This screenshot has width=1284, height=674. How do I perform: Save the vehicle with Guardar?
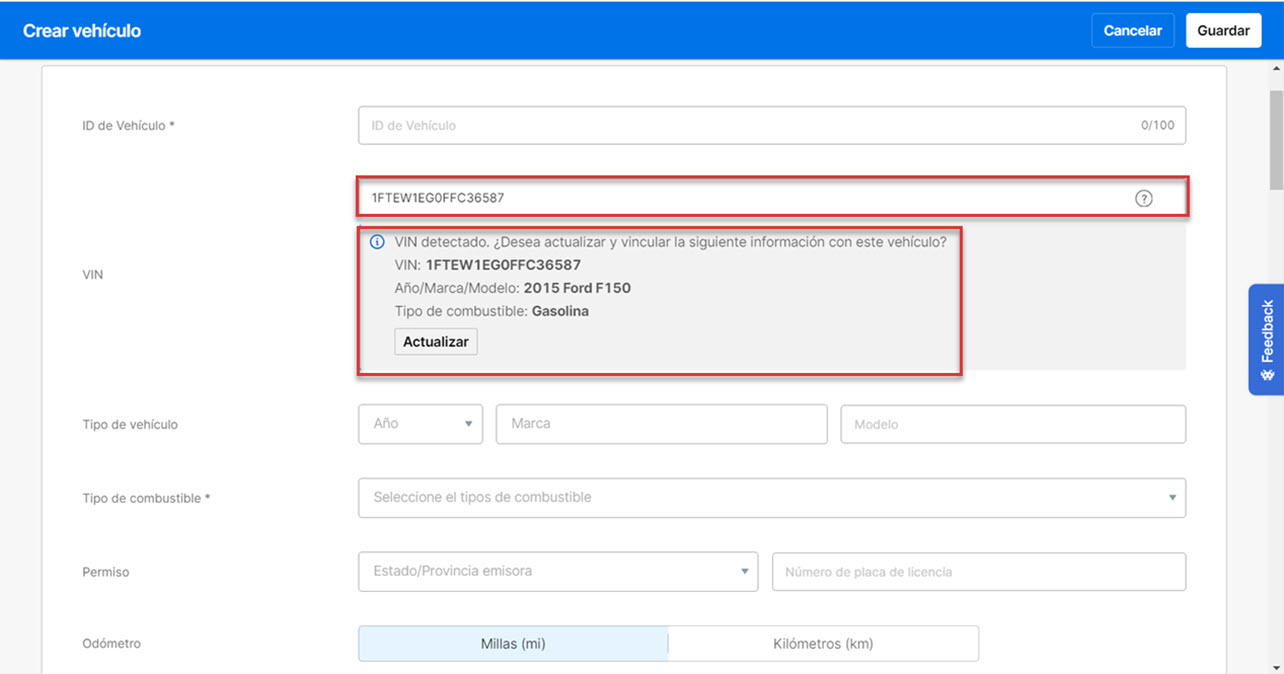click(x=1223, y=30)
